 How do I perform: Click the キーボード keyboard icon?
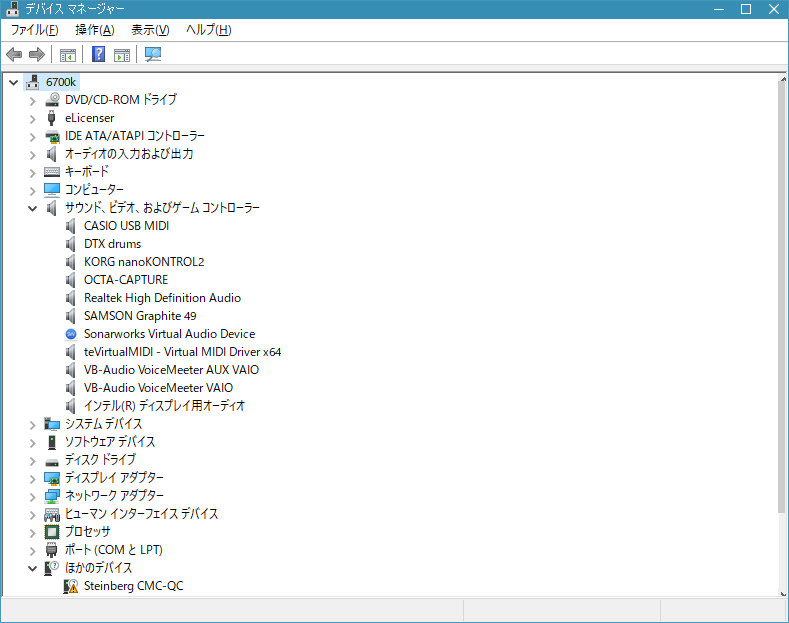(x=52, y=172)
